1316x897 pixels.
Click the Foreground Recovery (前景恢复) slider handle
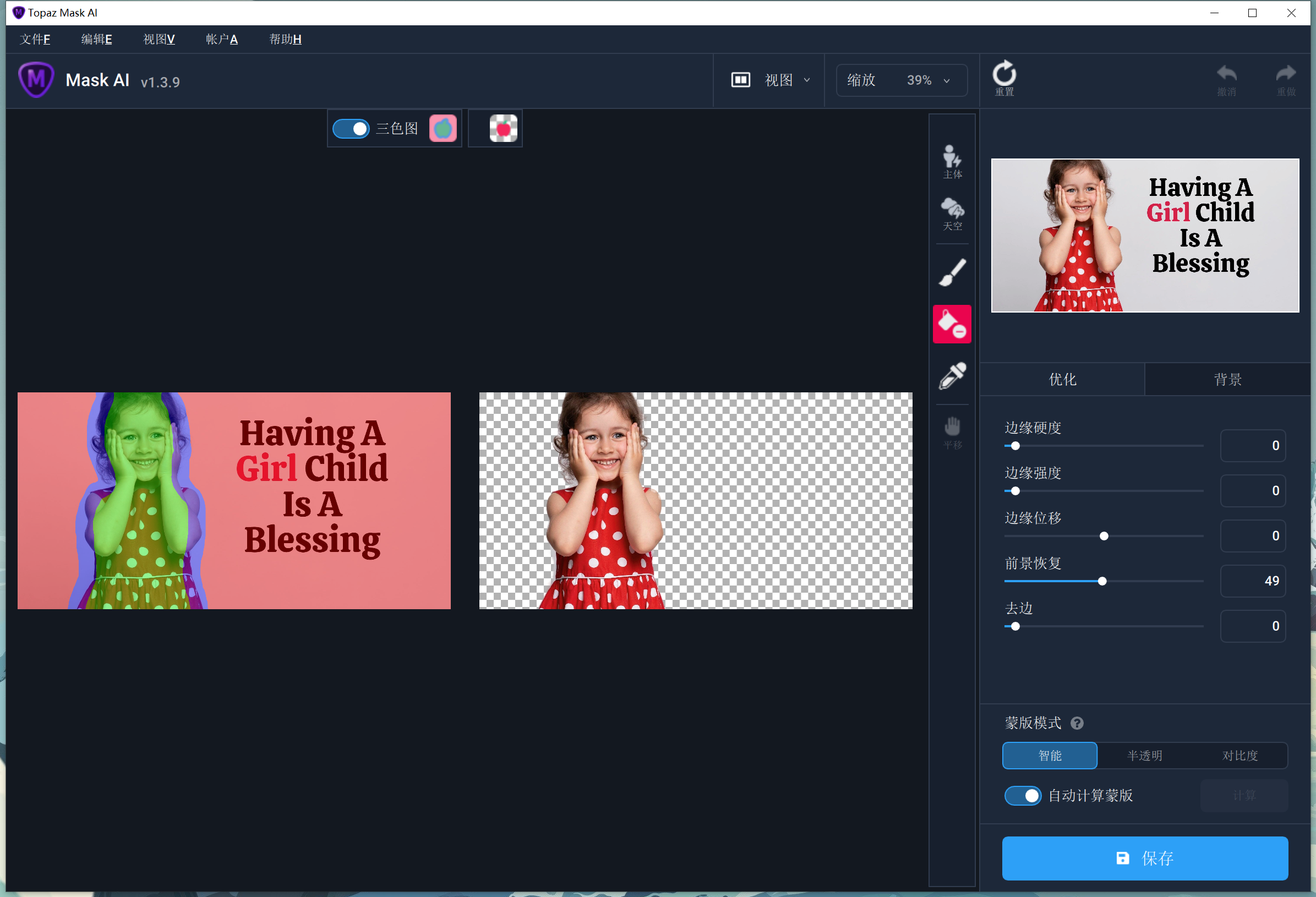pyautogui.click(x=1102, y=581)
